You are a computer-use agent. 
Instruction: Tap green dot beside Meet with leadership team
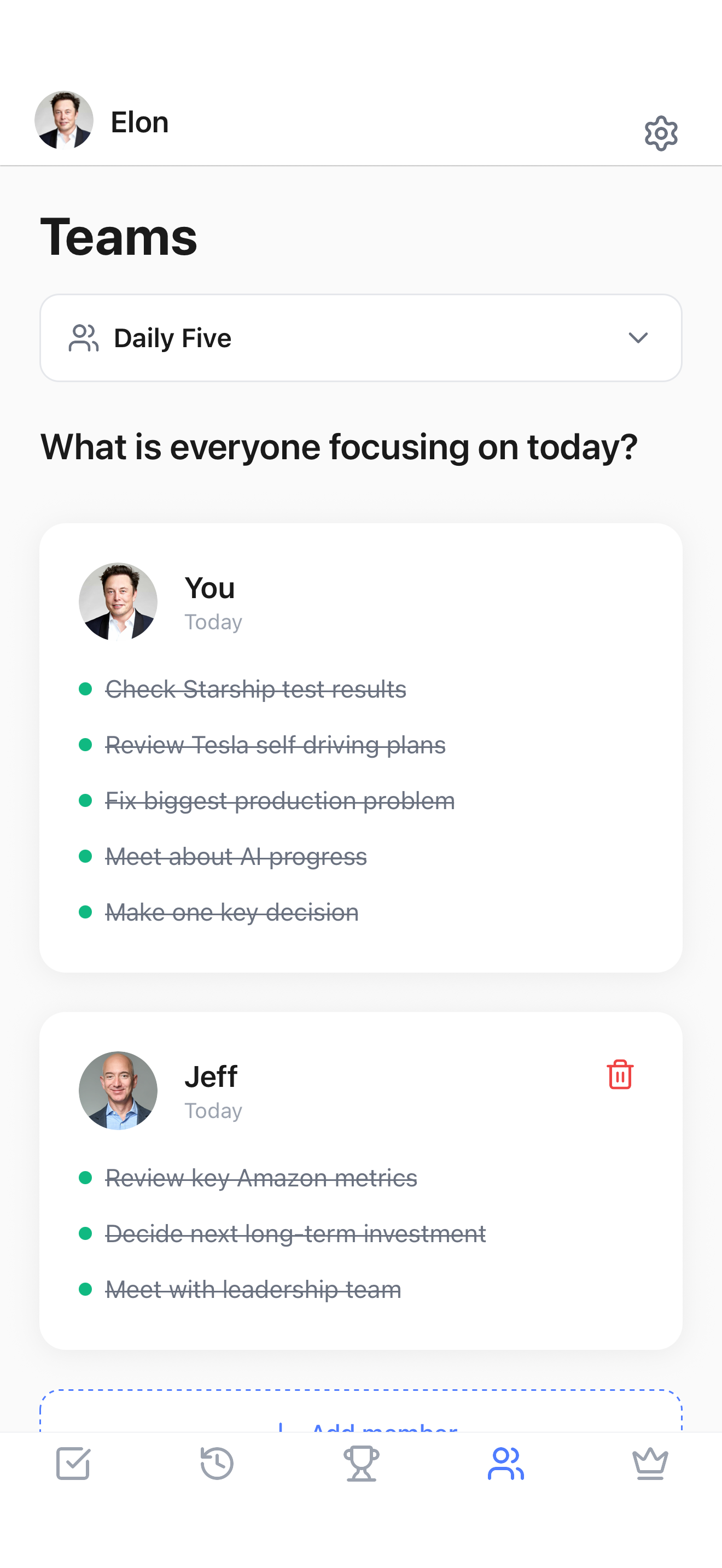coord(85,1289)
